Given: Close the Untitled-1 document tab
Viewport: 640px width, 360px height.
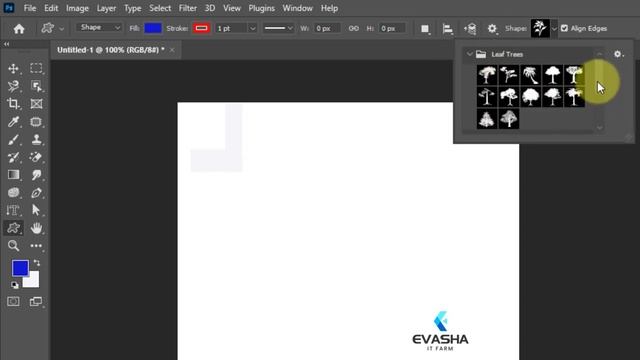Looking at the screenshot, I should (x=172, y=50).
